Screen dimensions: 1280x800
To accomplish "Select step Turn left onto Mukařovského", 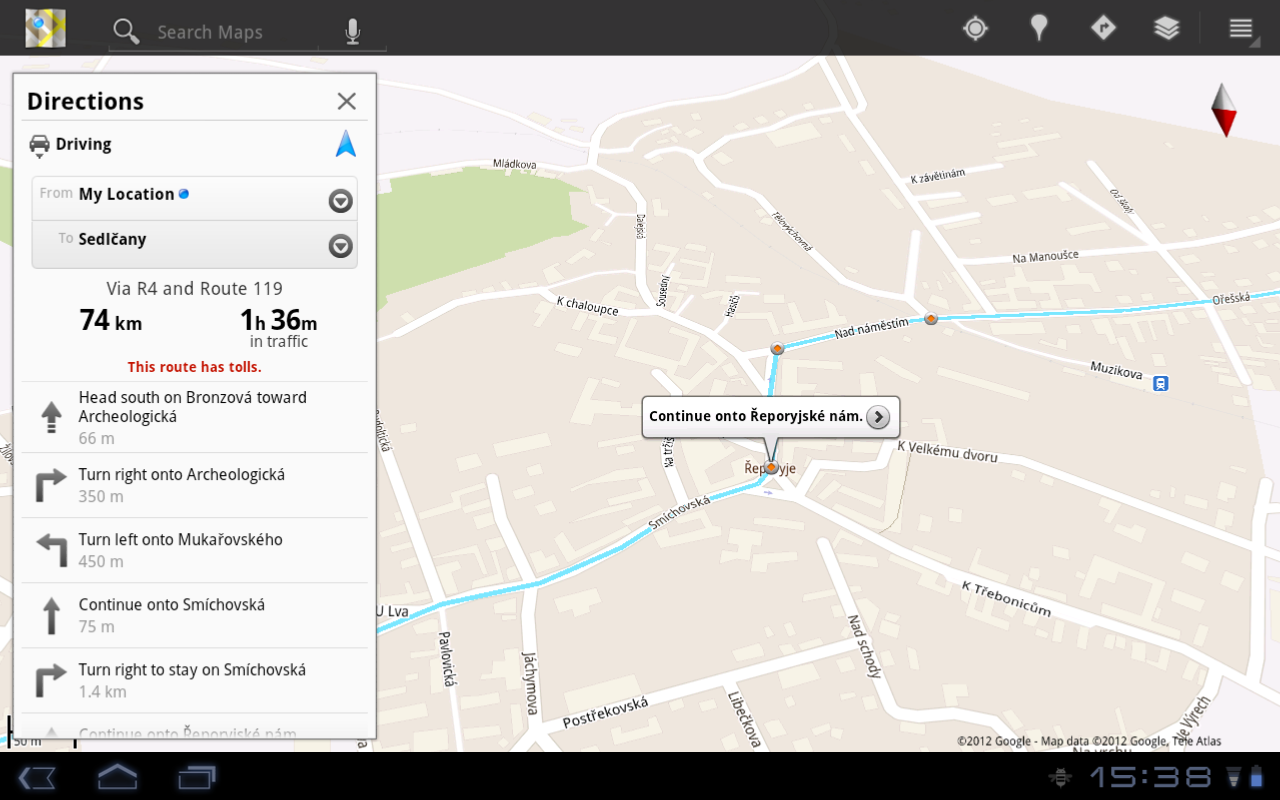I will coord(195,550).
